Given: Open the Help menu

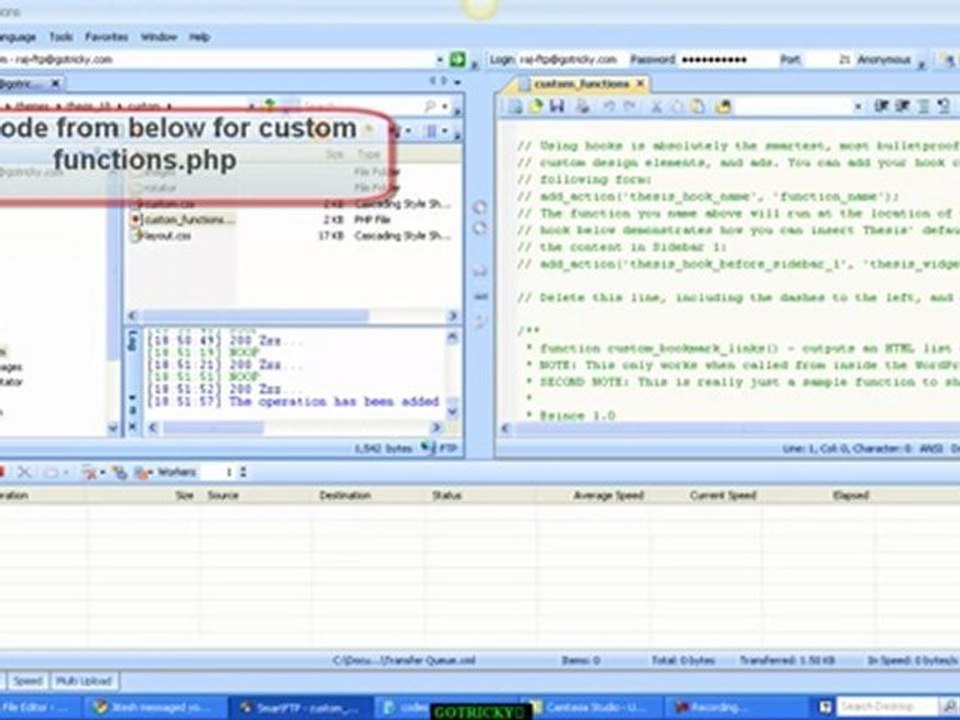Looking at the screenshot, I should coord(200,37).
